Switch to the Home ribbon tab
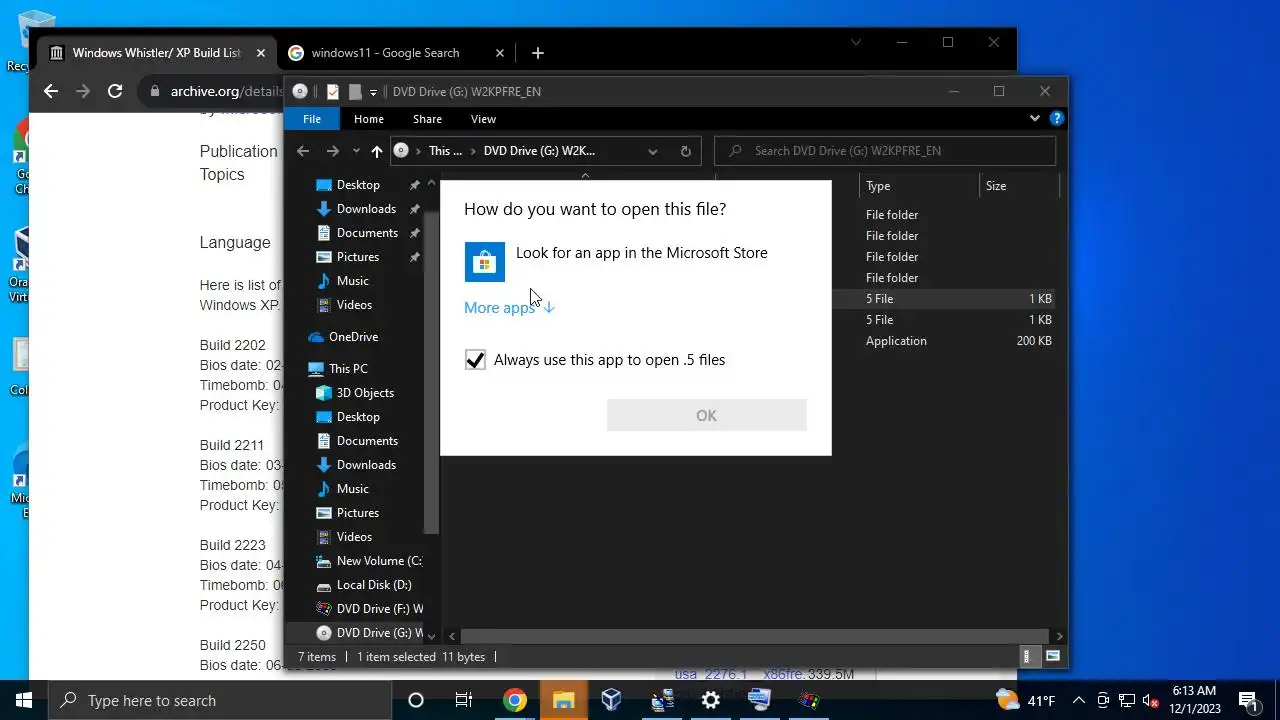 click(x=369, y=119)
